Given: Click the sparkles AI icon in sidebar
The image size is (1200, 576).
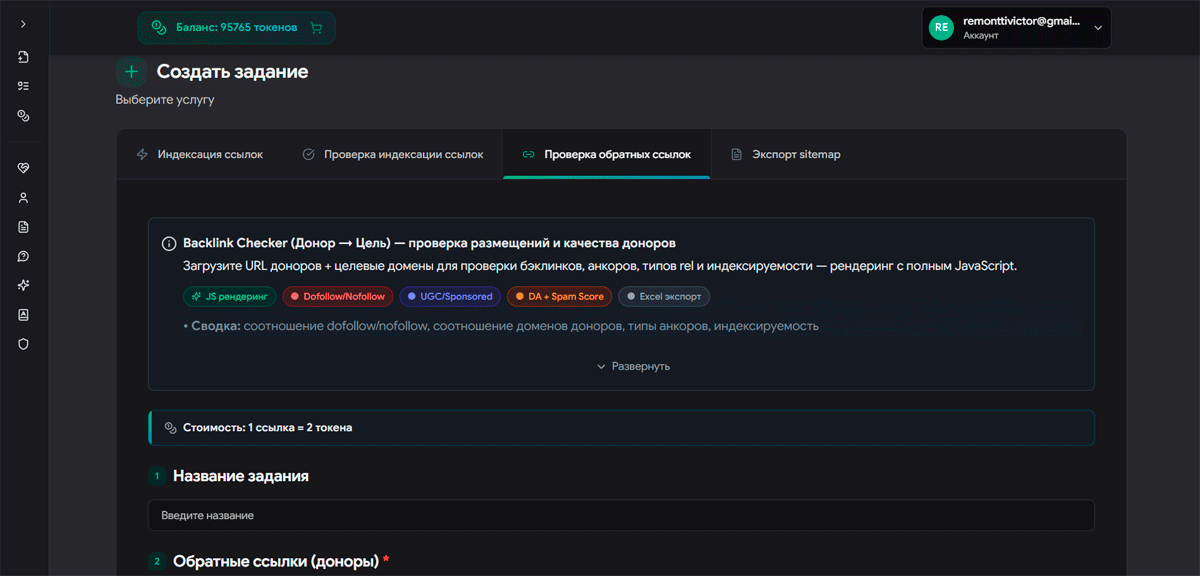Looking at the screenshot, I should click(24, 285).
